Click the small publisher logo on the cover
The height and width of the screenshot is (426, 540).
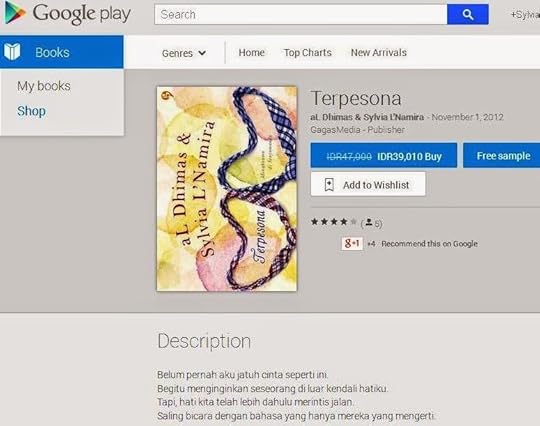coord(169,95)
